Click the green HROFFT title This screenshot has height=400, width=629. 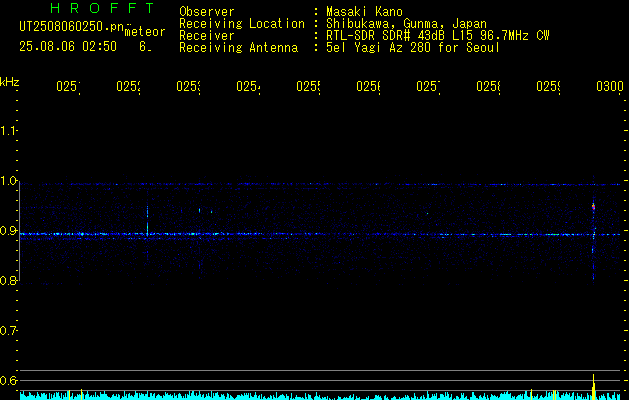(x=103, y=8)
